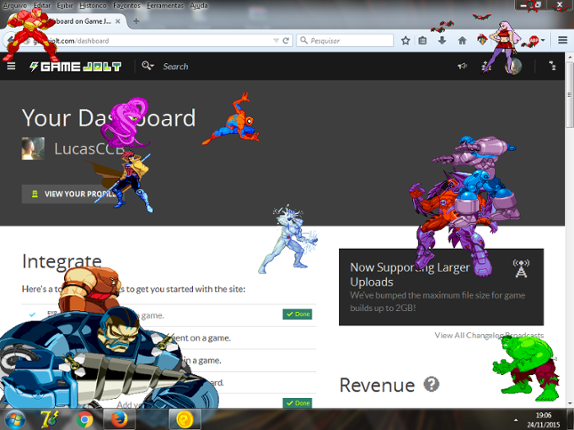Launch Google Chrome from the taskbar
This screenshot has width=574, height=430.
pos(85,419)
